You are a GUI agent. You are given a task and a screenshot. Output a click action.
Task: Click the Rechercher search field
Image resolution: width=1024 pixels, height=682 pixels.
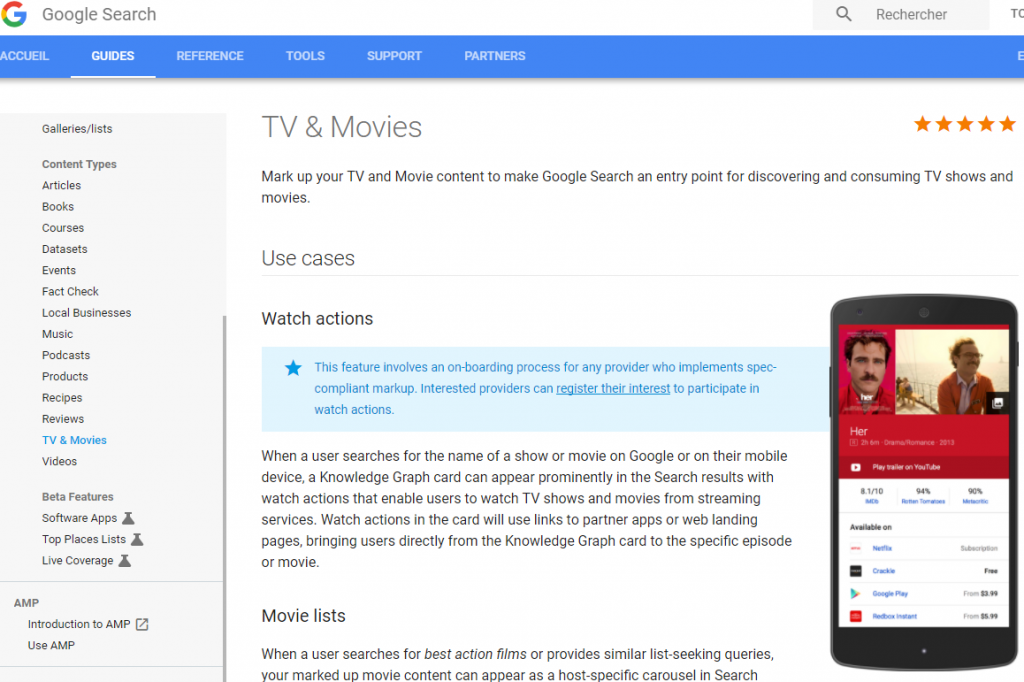[901, 14]
